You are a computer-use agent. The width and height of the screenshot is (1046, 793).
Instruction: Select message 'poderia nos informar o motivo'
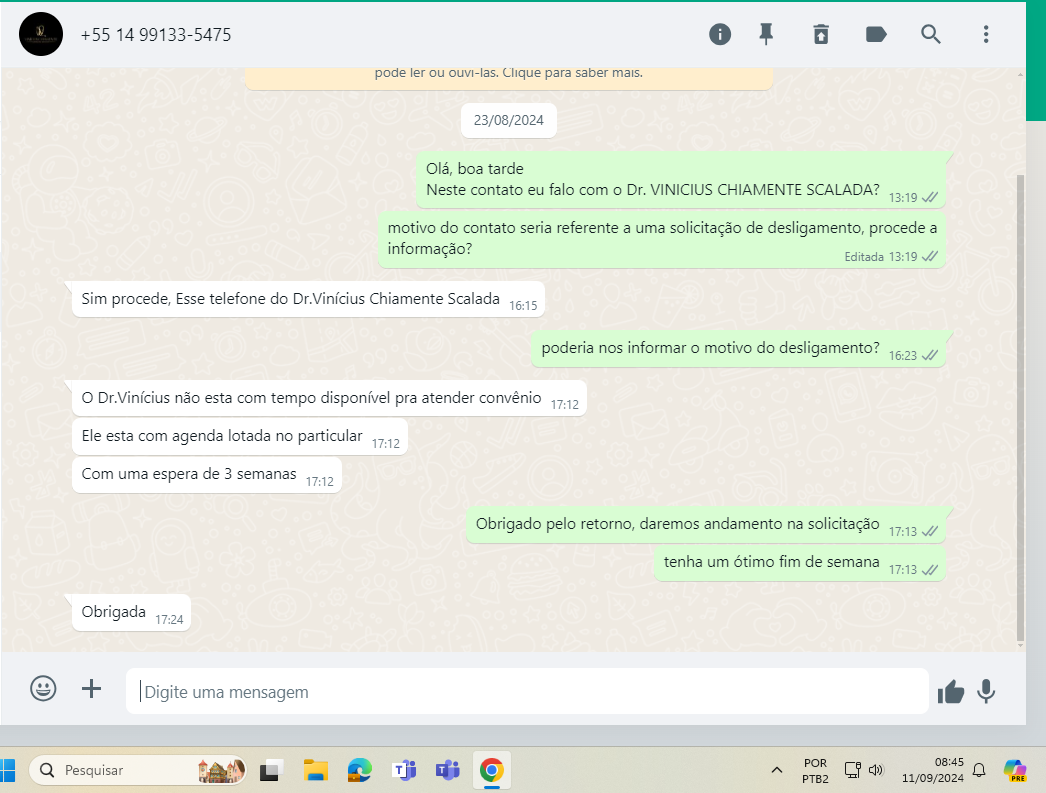(x=738, y=349)
